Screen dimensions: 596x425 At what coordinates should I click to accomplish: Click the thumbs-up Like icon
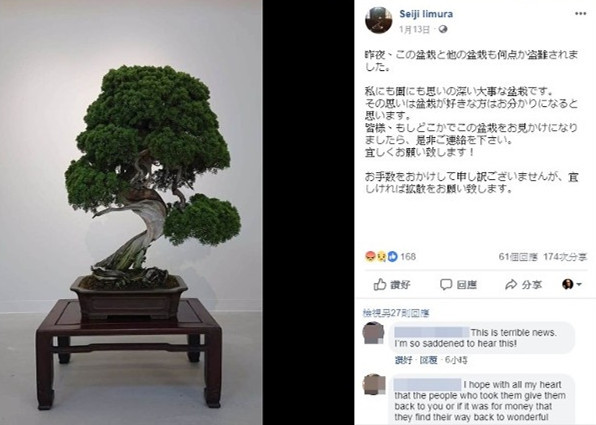[x=380, y=284]
